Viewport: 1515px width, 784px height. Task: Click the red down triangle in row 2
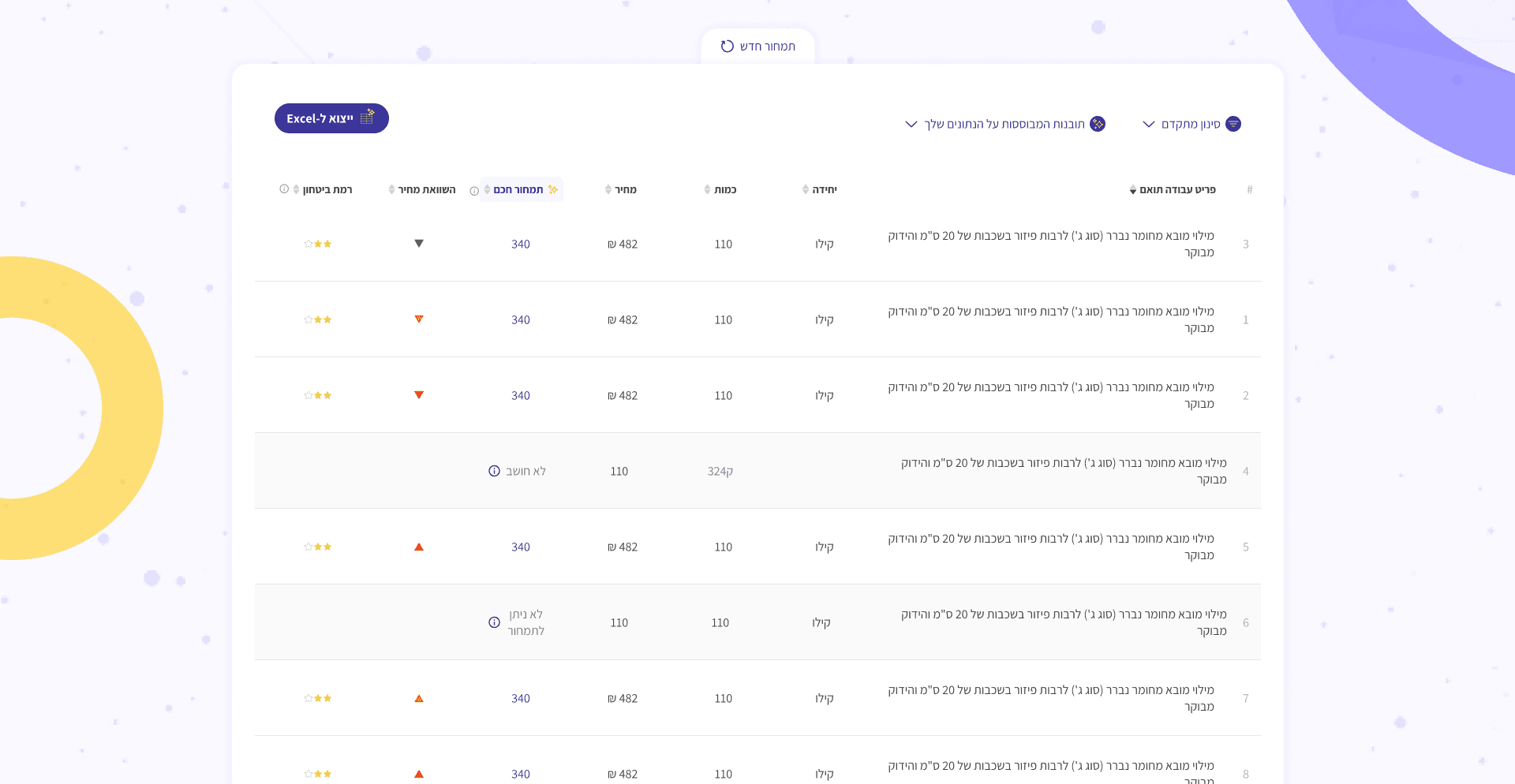pos(419,395)
